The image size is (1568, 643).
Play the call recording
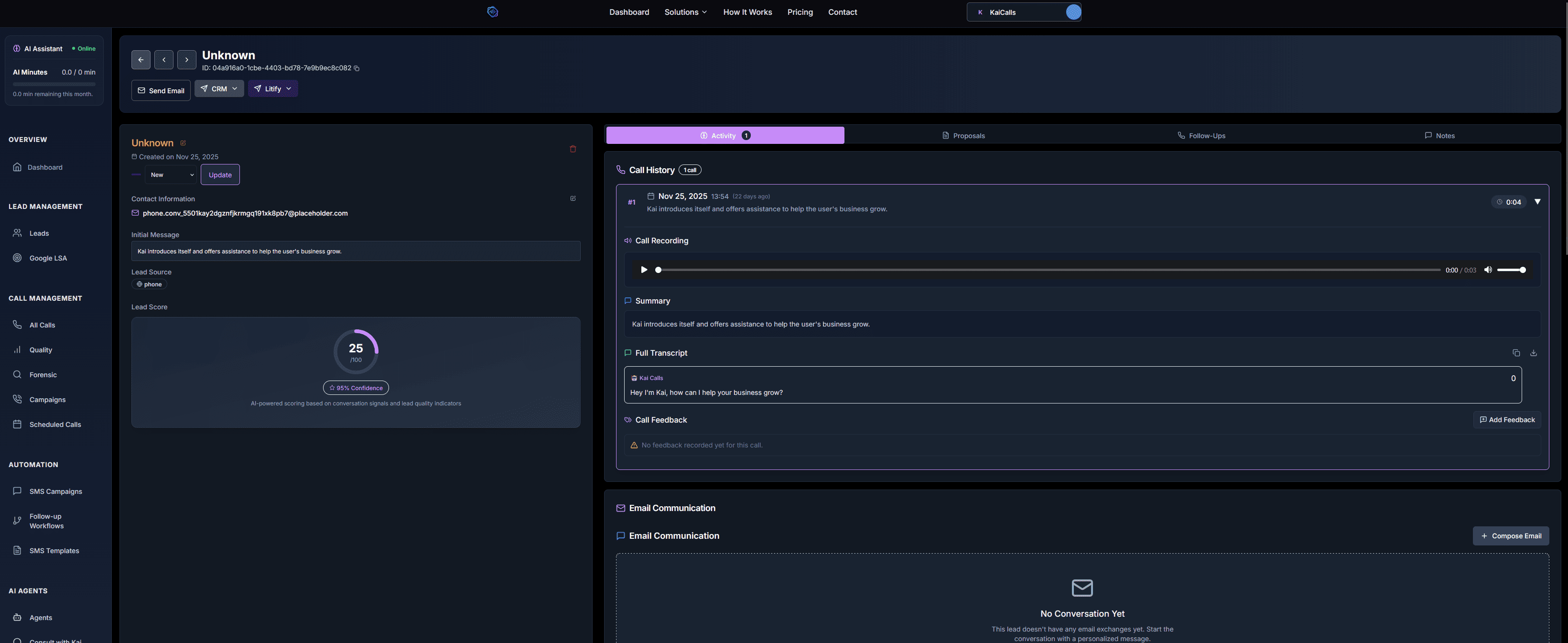(x=644, y=269)
